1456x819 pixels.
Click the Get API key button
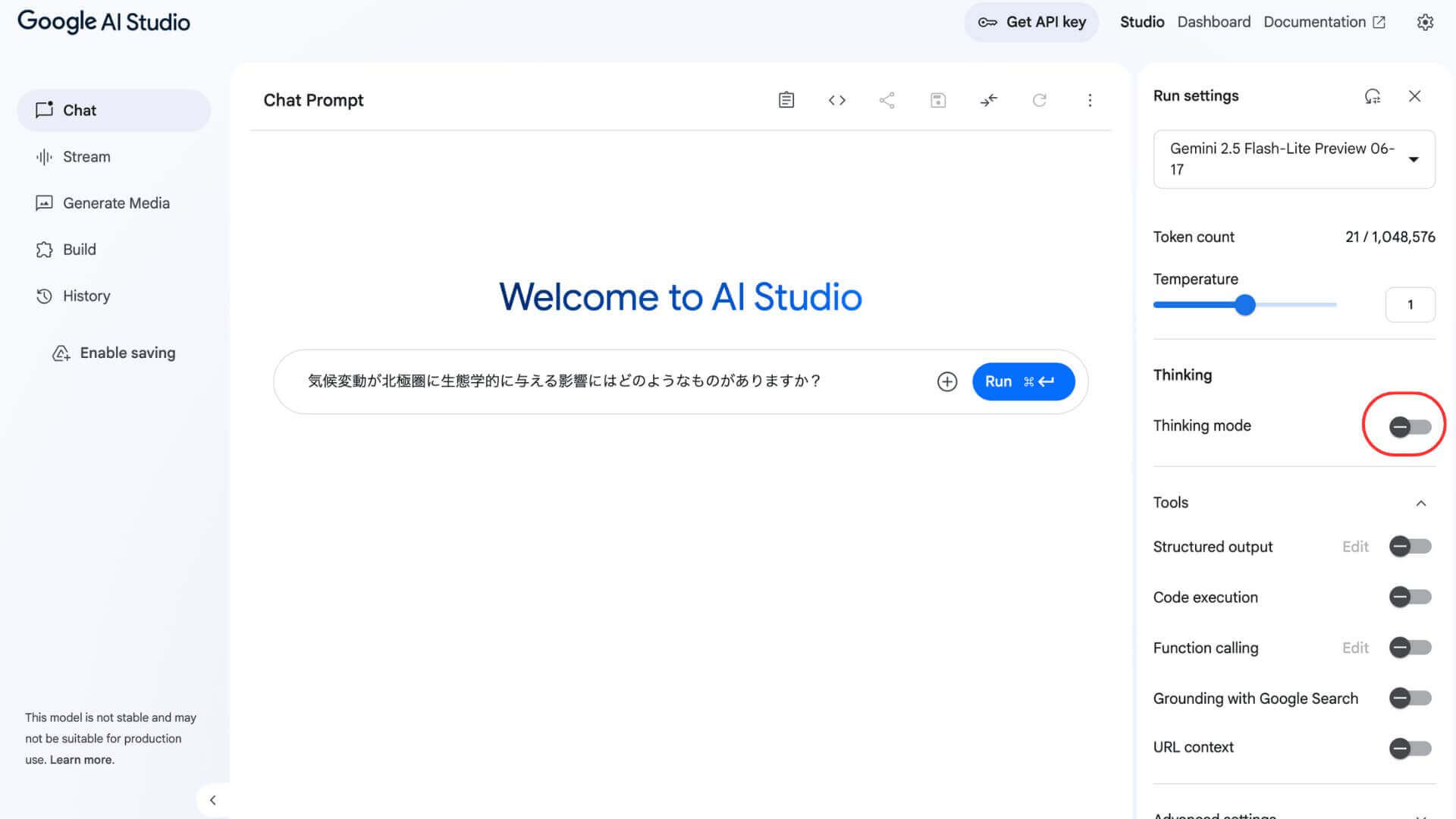pos(1031,22)
